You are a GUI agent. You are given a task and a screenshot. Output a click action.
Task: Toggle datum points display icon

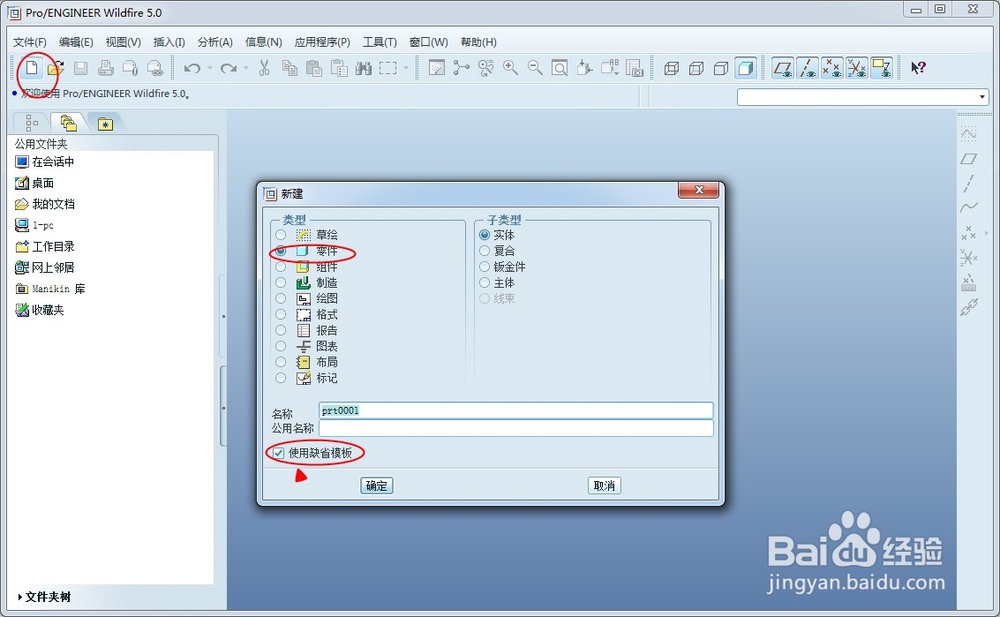pos(832,68)
